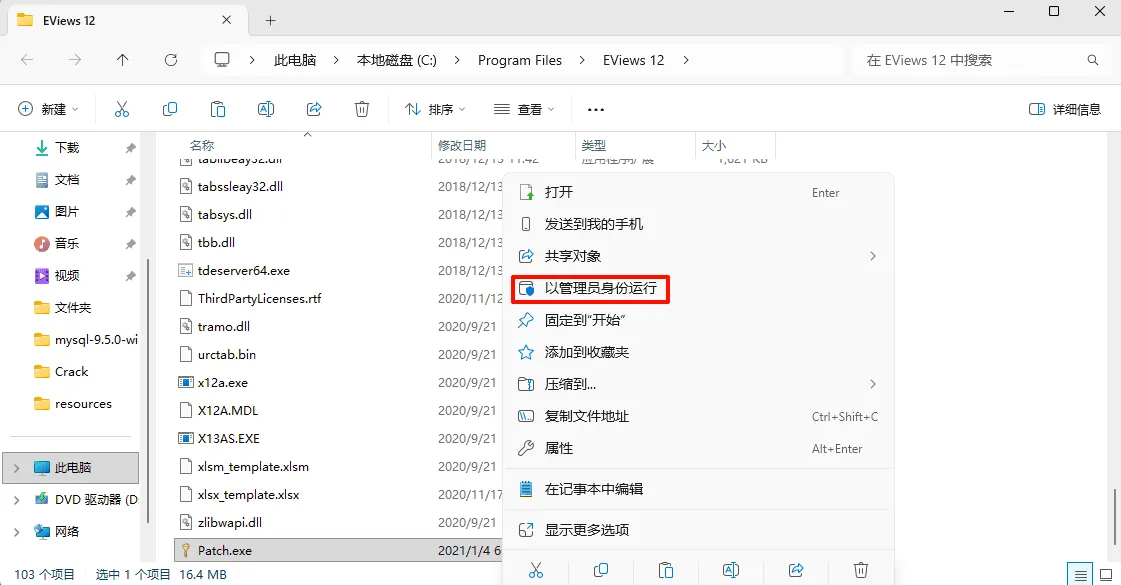
Task: Cut using the scissors icon in the context menu
Action: coord(535,570)
